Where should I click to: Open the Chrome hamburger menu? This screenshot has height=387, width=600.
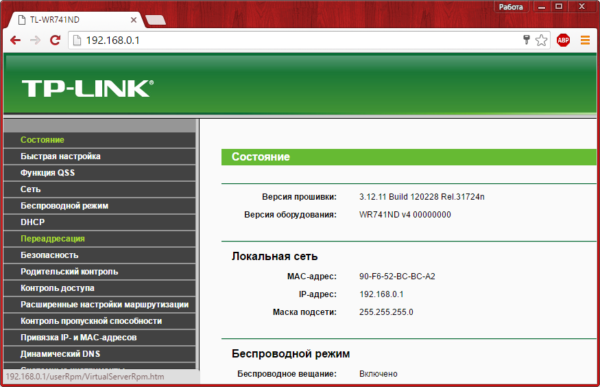coord(585,40)
